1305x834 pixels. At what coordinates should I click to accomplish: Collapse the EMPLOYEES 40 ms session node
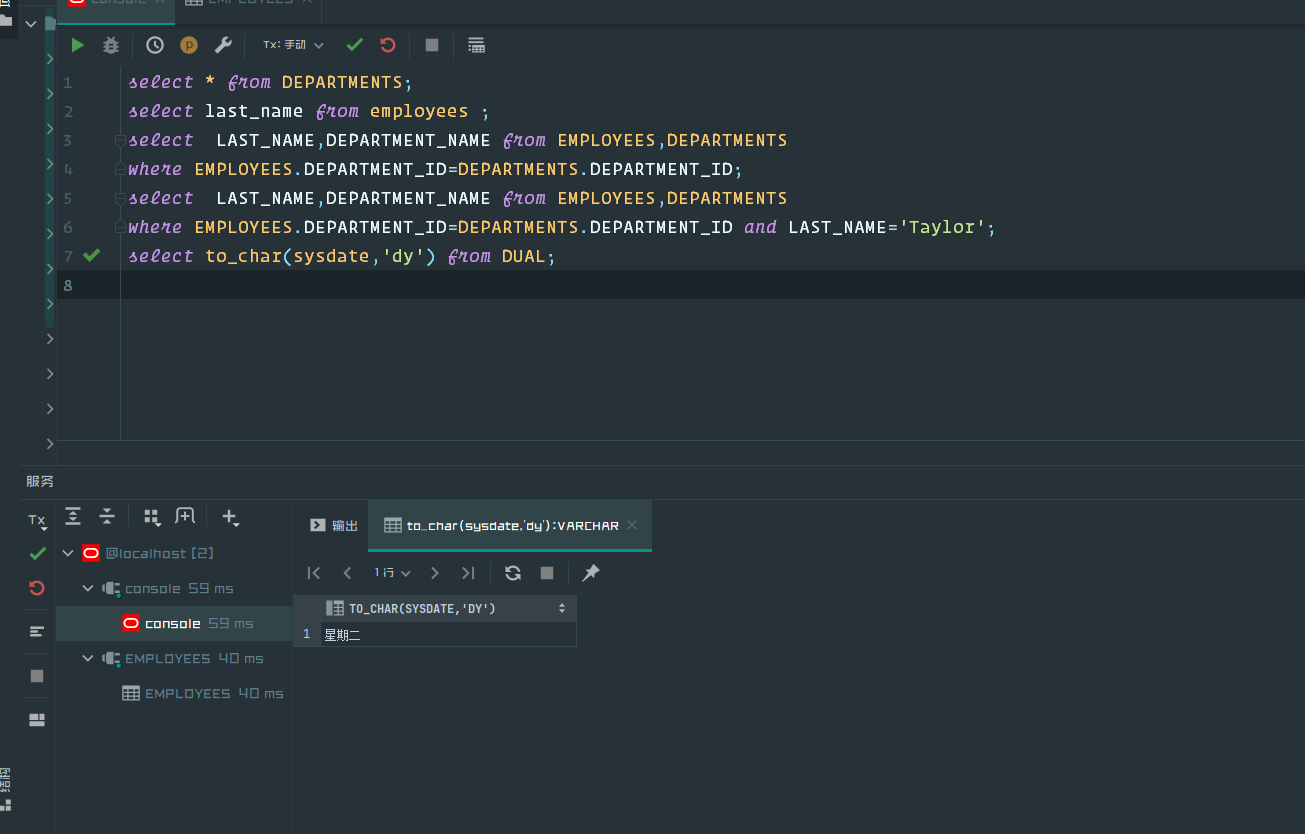[88, 658]
